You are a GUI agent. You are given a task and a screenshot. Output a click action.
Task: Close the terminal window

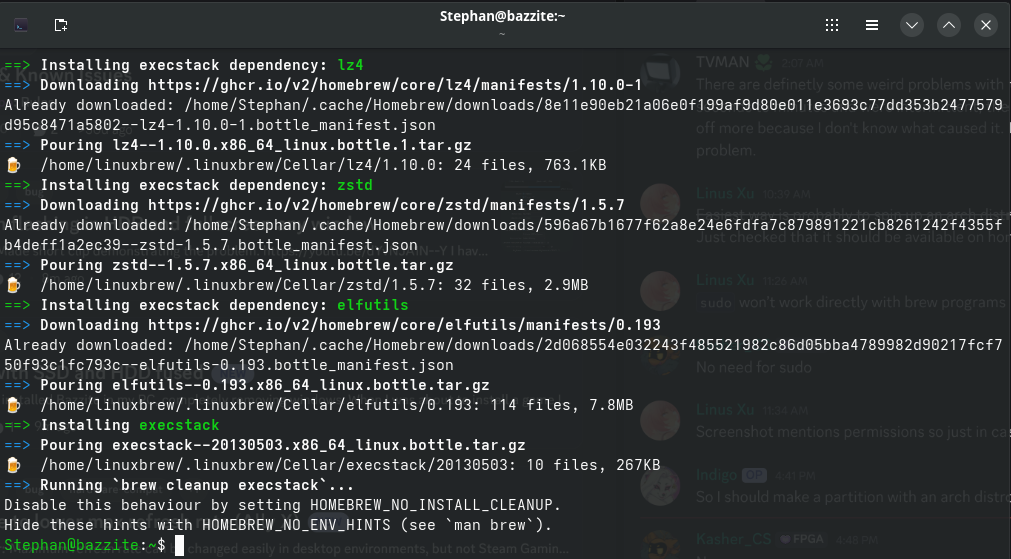[x=986, y=25]
